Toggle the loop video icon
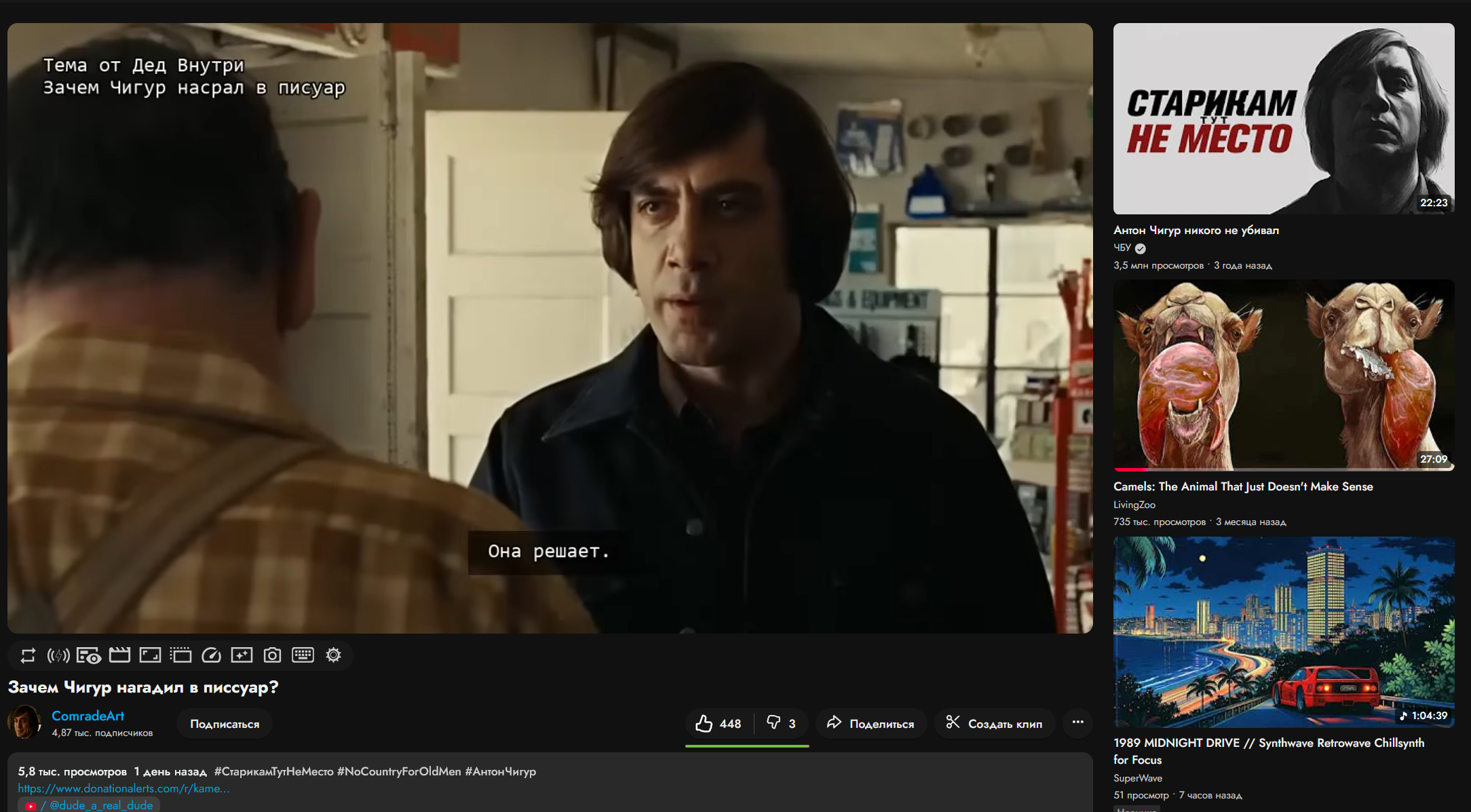 tap(28, 655)
